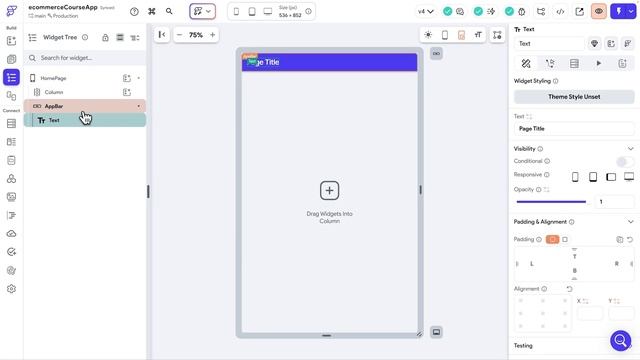Toggle safe area display on canvas
Viewport: 640px width, 360px height.
point(461,35)
